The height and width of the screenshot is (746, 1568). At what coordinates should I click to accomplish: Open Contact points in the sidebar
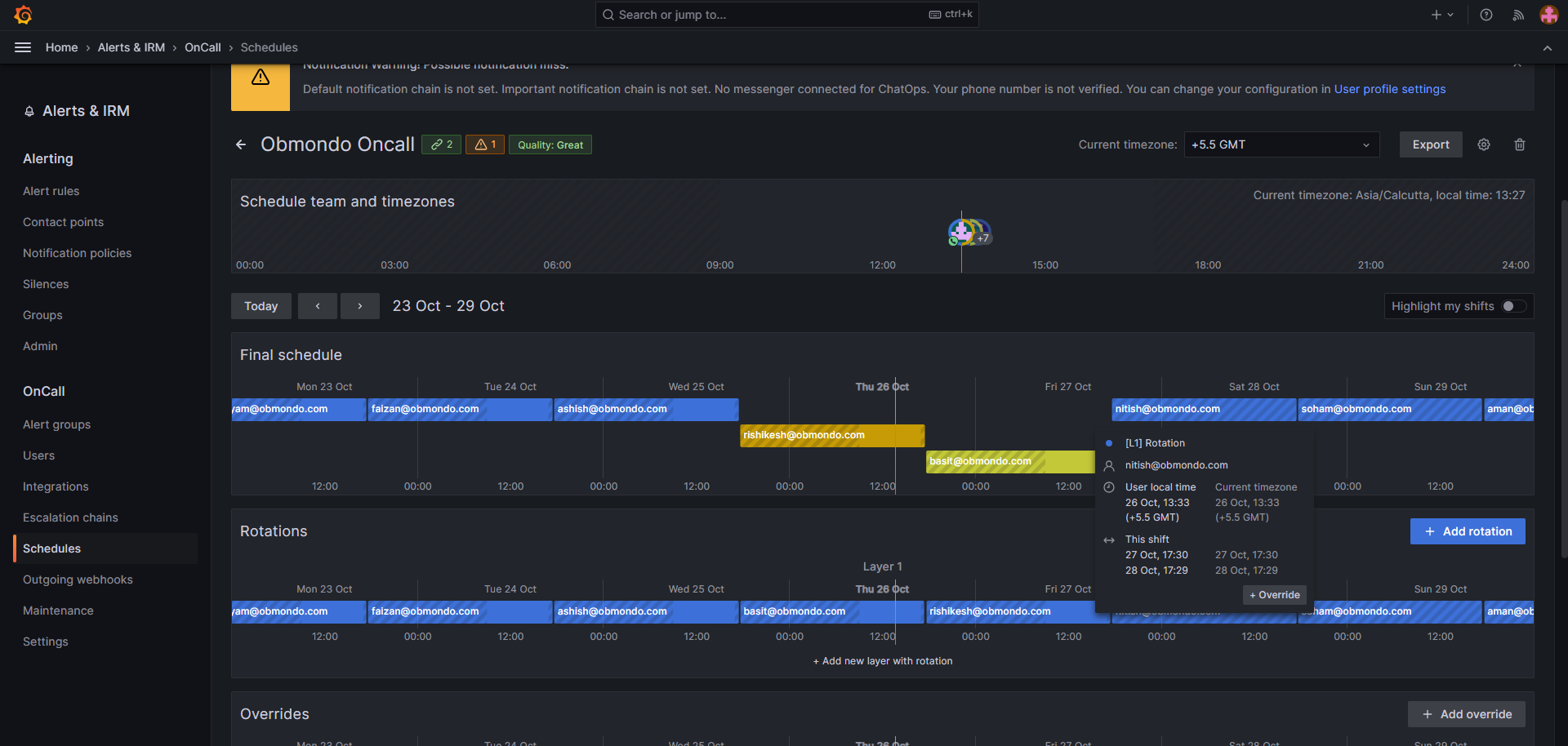click(64, 222)
